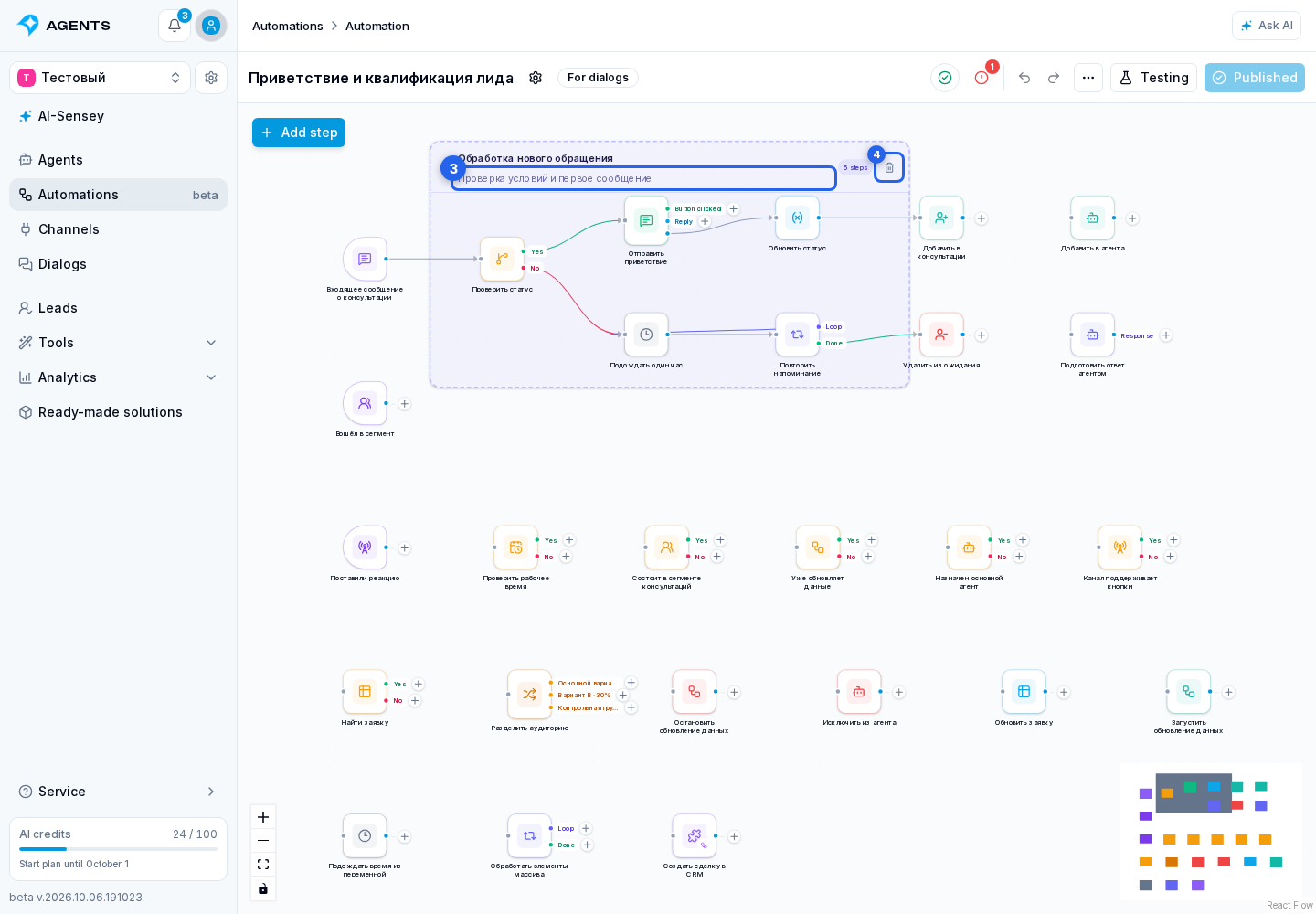Select the Обновить заявку node
Screen dimensions: 1316x914
click(x=1024, y=692)
